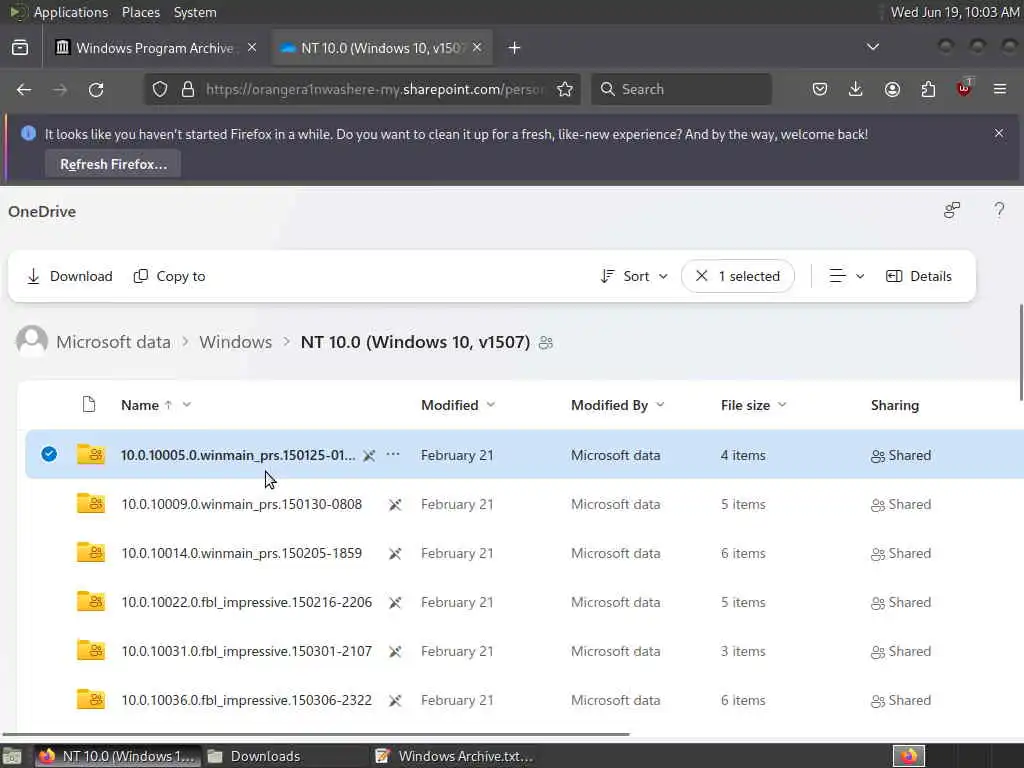This screenshot has width=1024, height=768.
Task: Expand the File size column dropdown
Action: [x=782, y=405]
